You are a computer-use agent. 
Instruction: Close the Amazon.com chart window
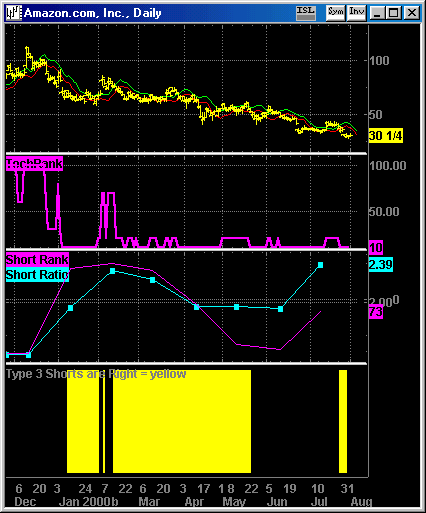[412, 13]
